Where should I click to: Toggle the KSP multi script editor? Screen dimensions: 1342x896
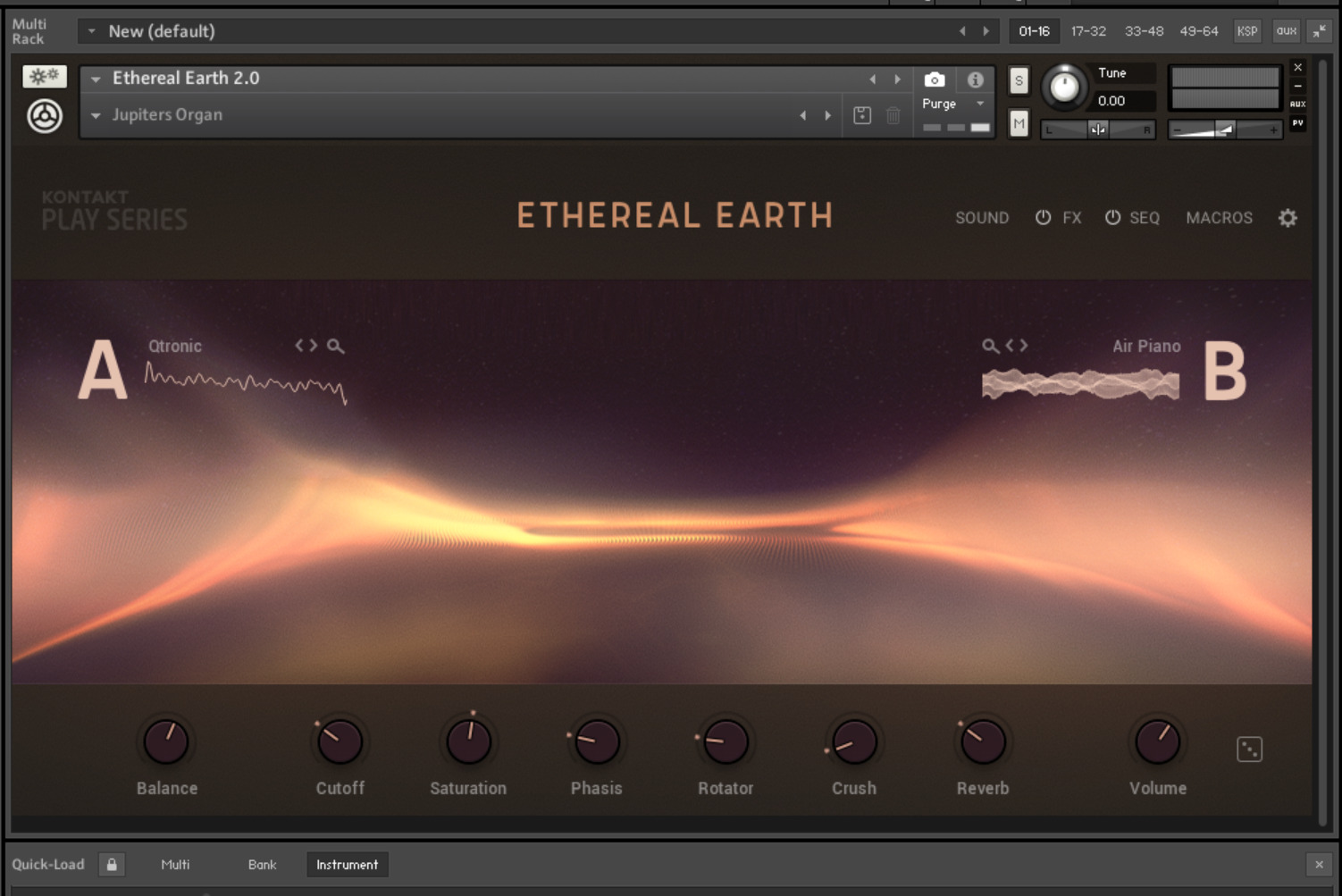point(1247,31)
